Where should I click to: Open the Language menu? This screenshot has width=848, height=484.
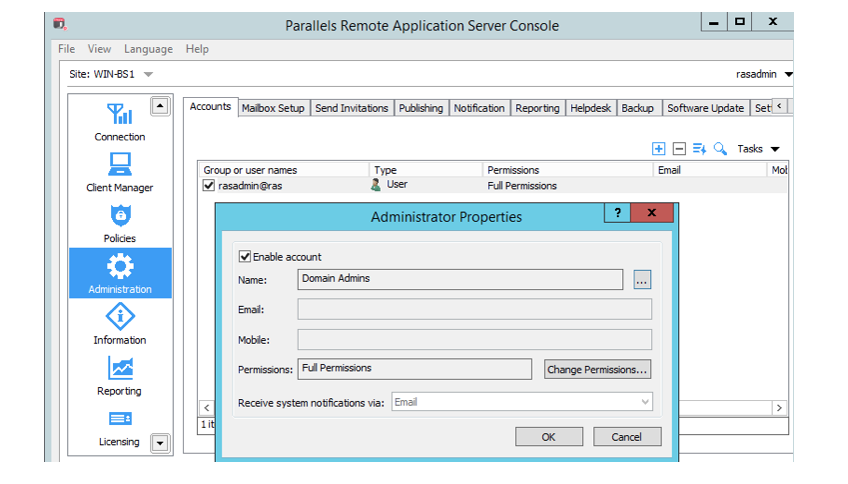point(148,49)
